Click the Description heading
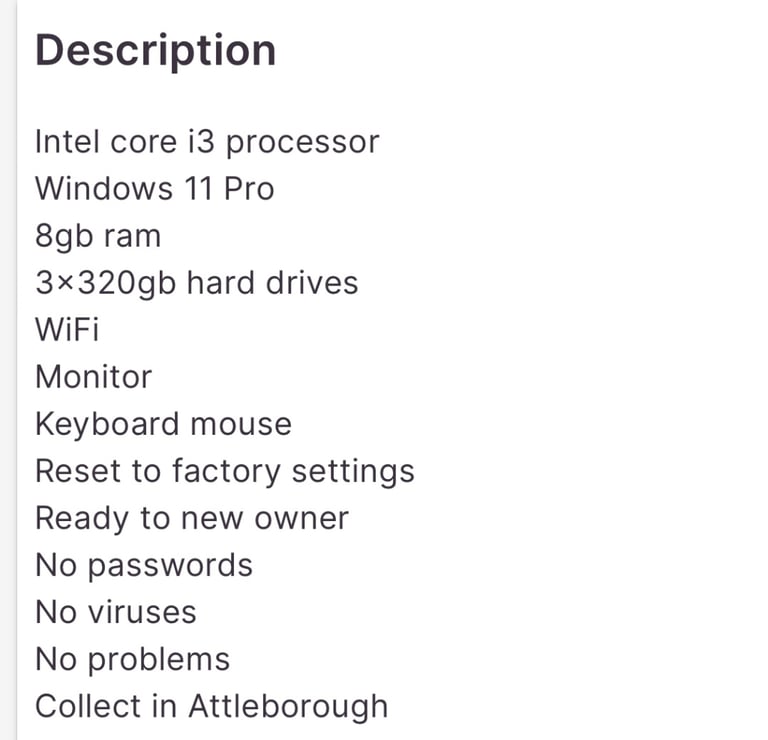The height and width of the screenshot is (740, 768). (x=156, y=51)
